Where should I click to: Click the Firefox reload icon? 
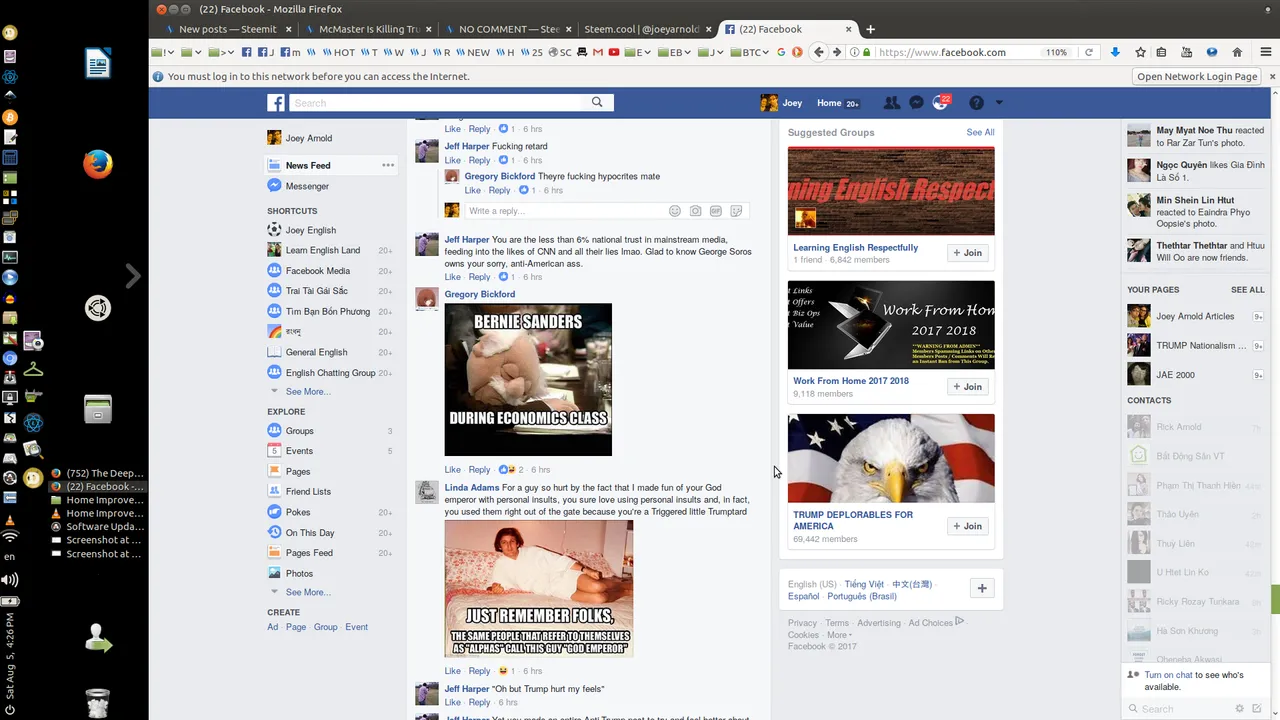click(x=1089, y=52)
